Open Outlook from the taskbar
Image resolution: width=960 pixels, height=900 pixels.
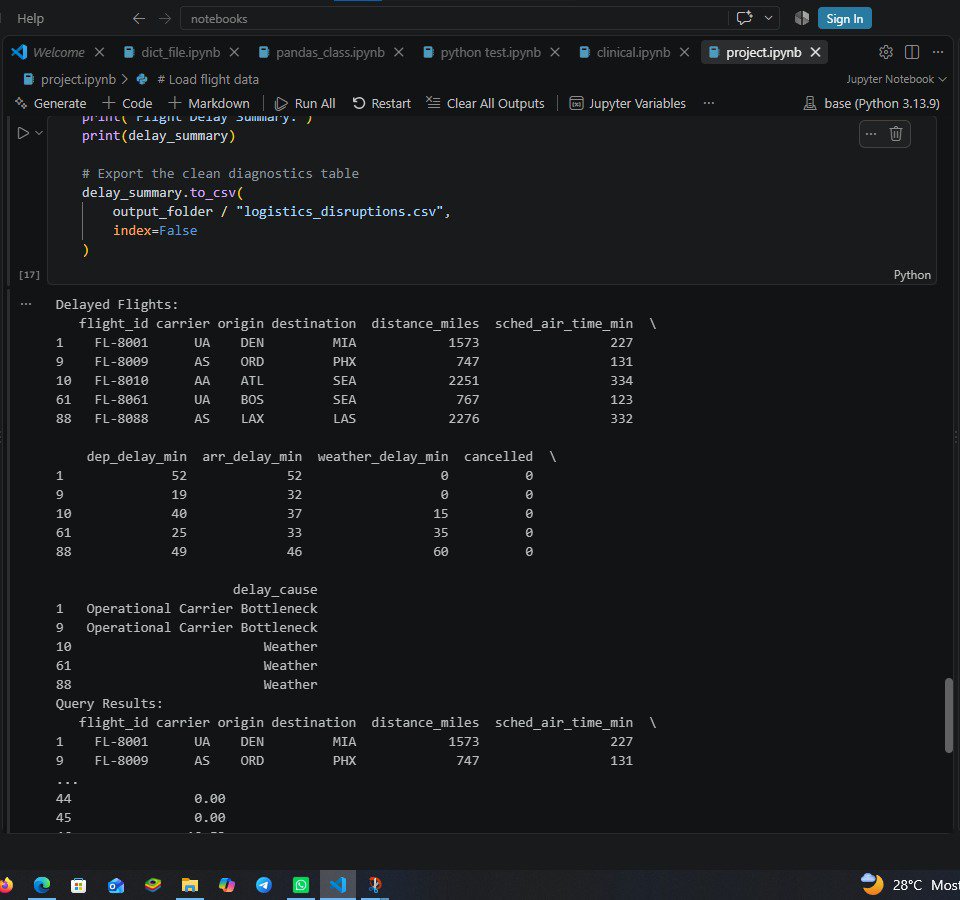tap(116, 885)
